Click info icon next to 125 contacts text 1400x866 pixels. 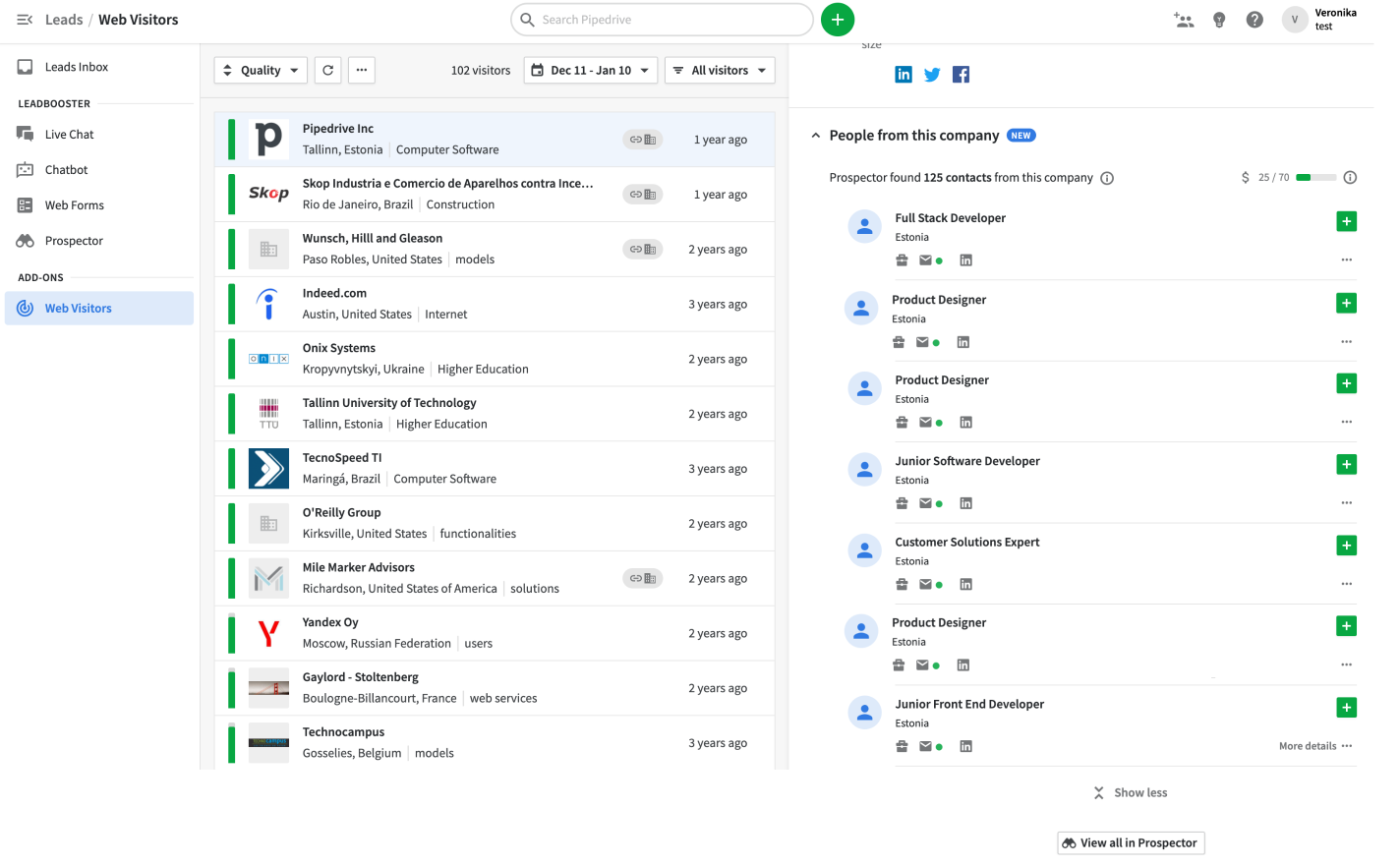pos(1107,178)
